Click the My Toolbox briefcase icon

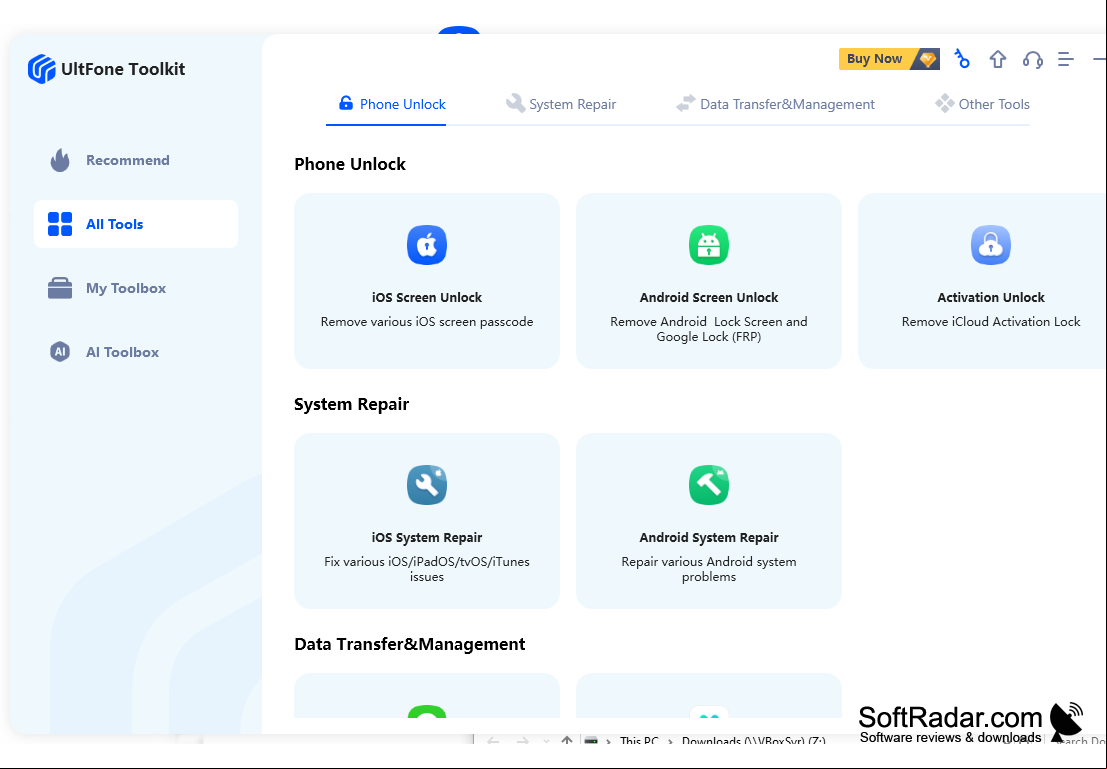(60, 288)
